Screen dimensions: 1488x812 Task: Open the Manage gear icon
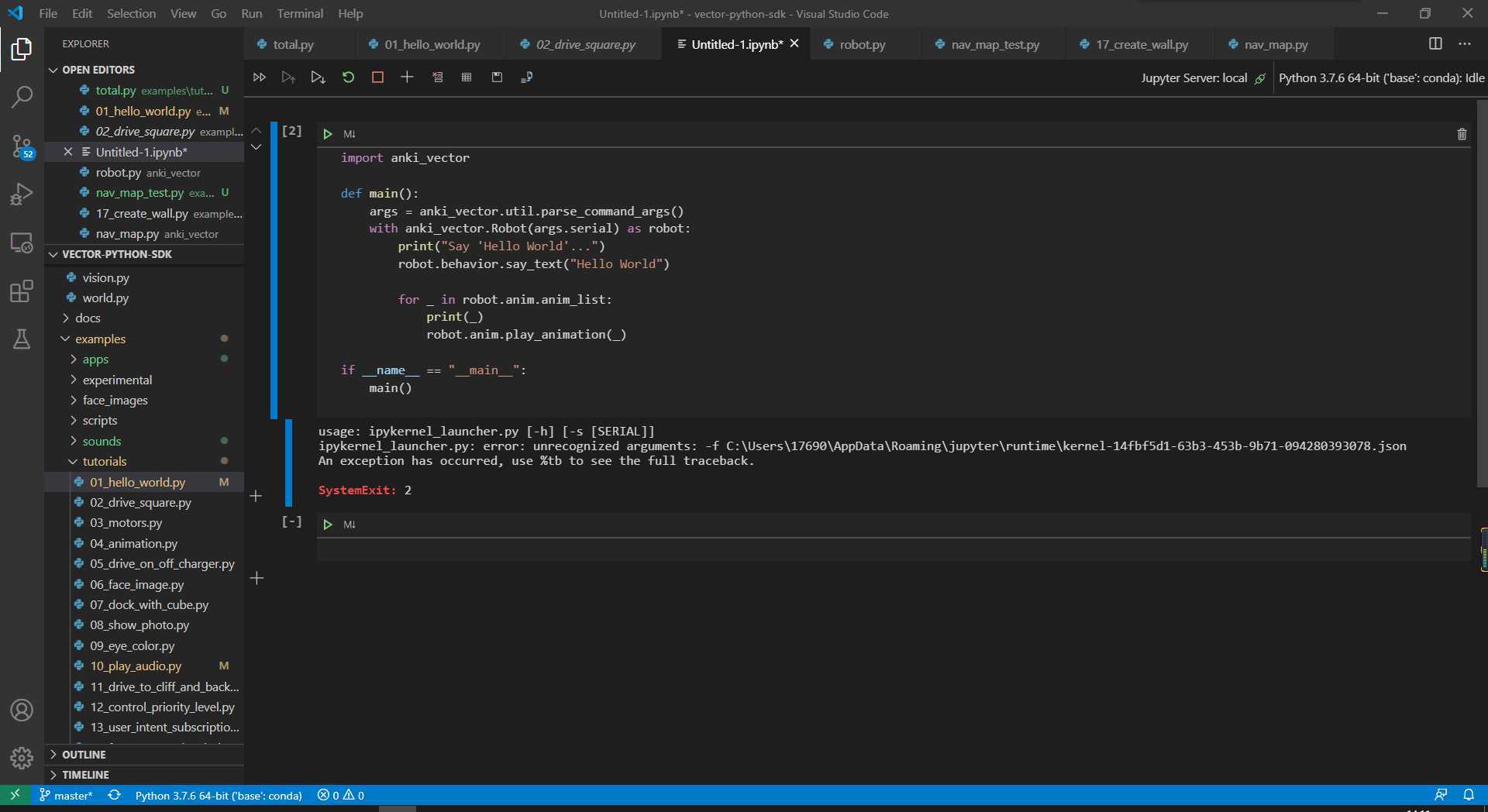(x=22, y=758)
